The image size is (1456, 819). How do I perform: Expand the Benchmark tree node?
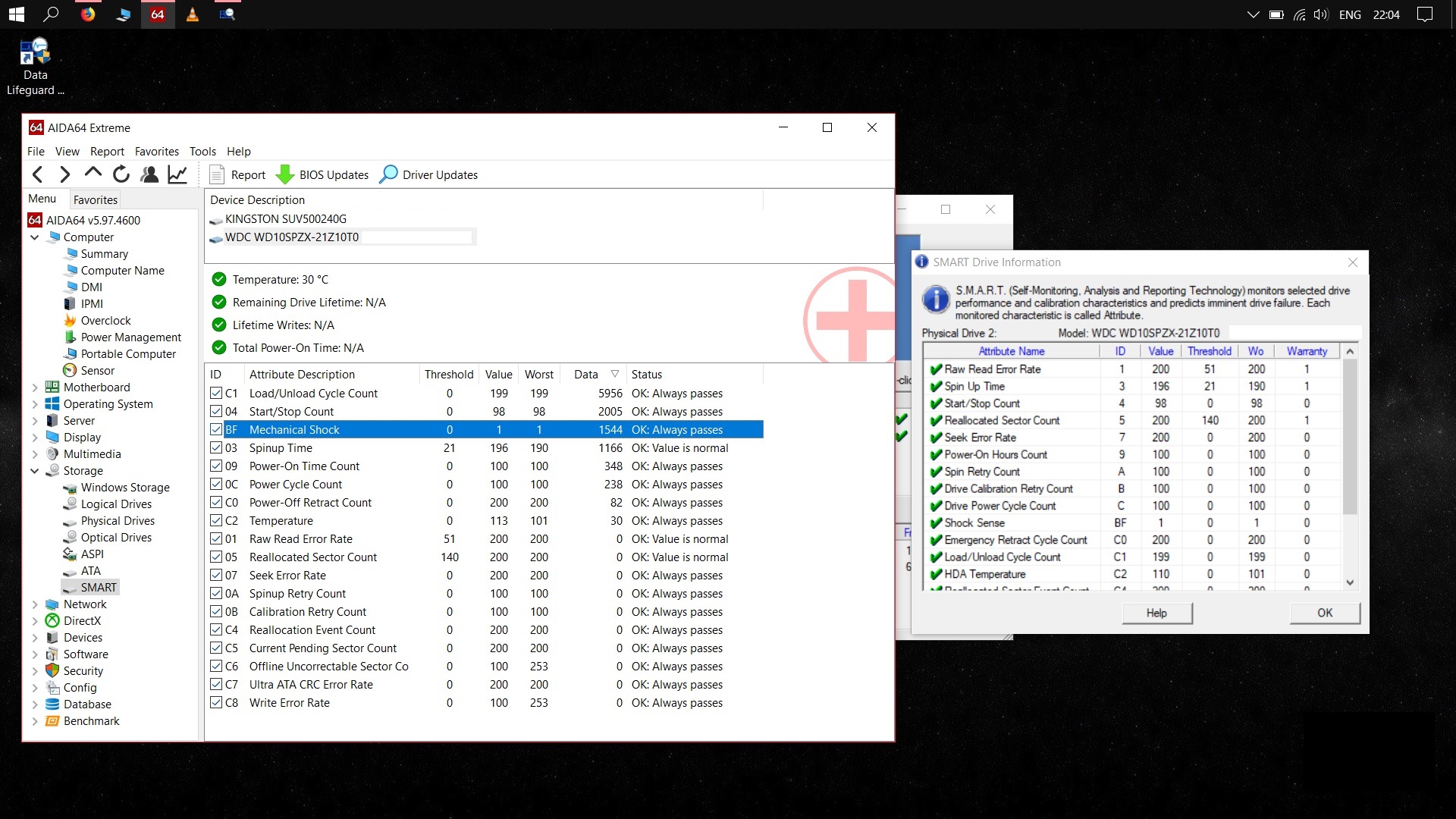(x=35, y=720)
